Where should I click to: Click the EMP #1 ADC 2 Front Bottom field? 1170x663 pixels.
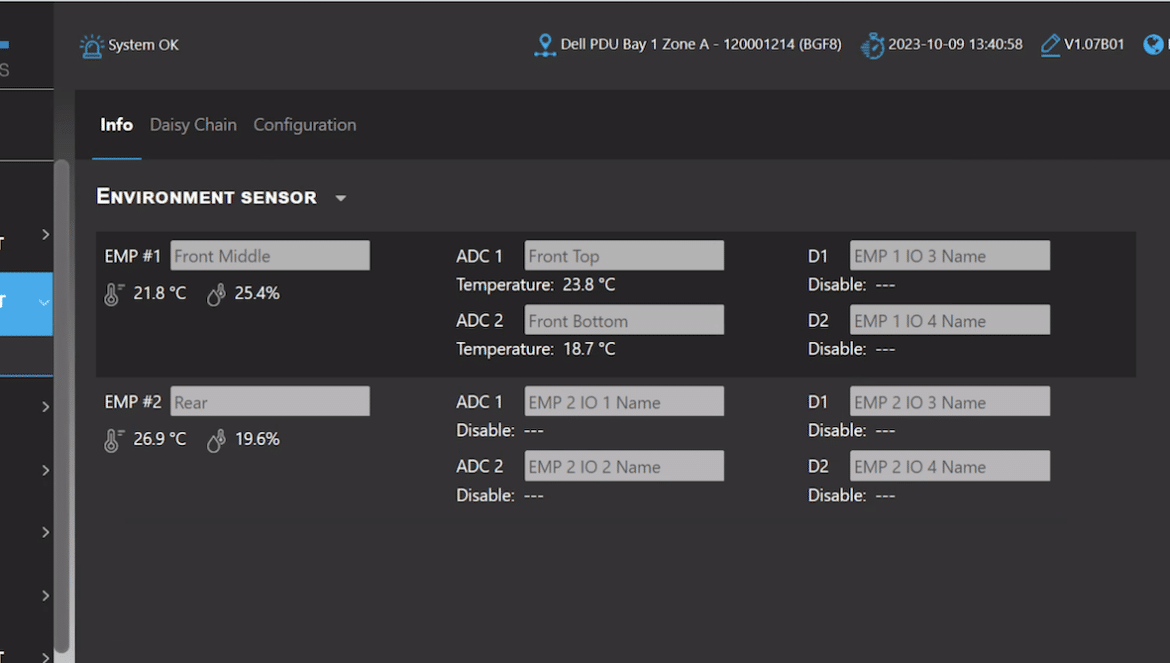(x=624, y=320)
